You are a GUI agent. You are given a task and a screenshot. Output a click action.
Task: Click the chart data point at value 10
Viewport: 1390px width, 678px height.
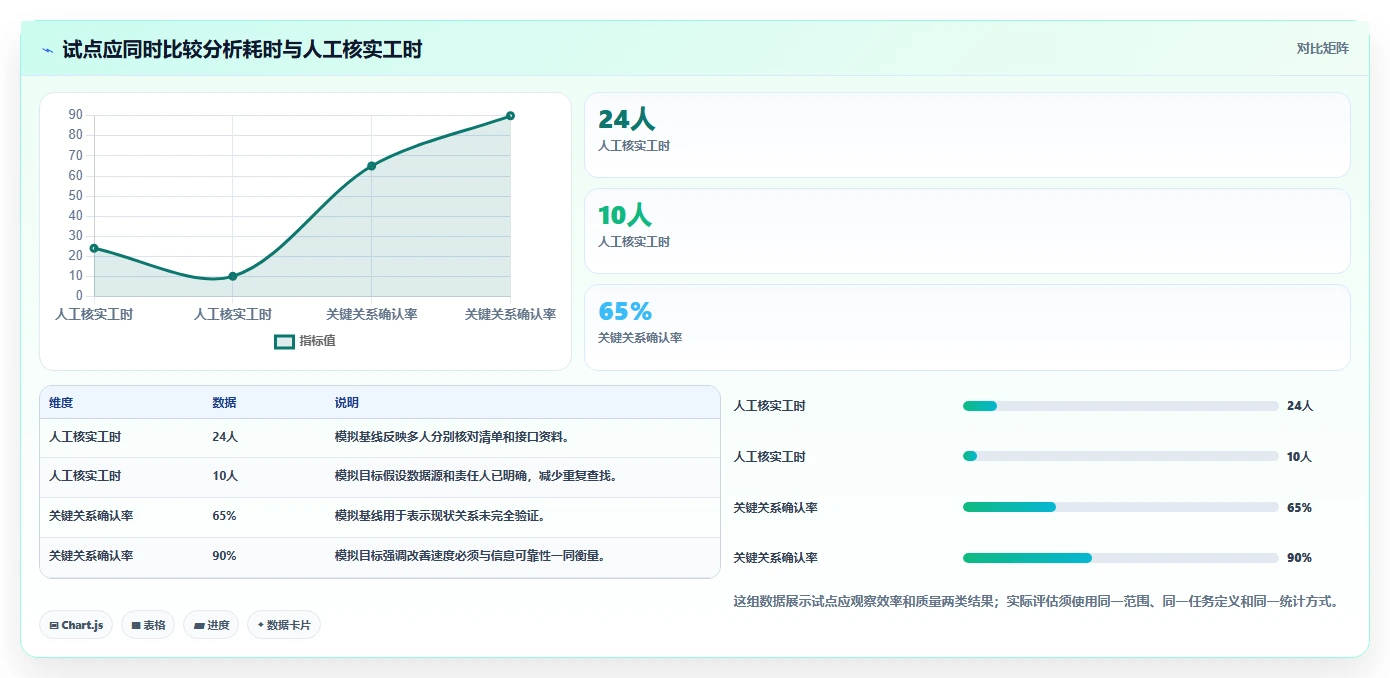coord(233,276)
